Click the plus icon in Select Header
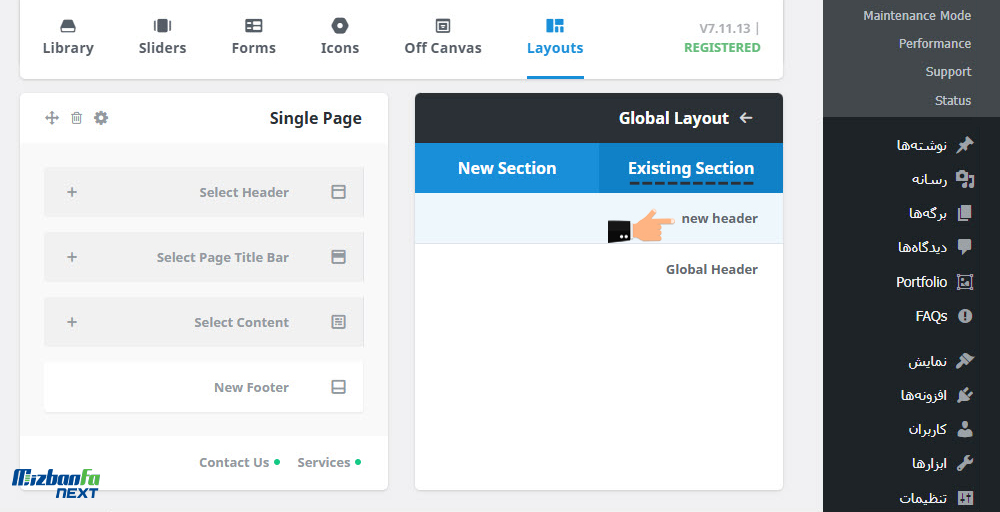1000x512 pixels. 72,192
